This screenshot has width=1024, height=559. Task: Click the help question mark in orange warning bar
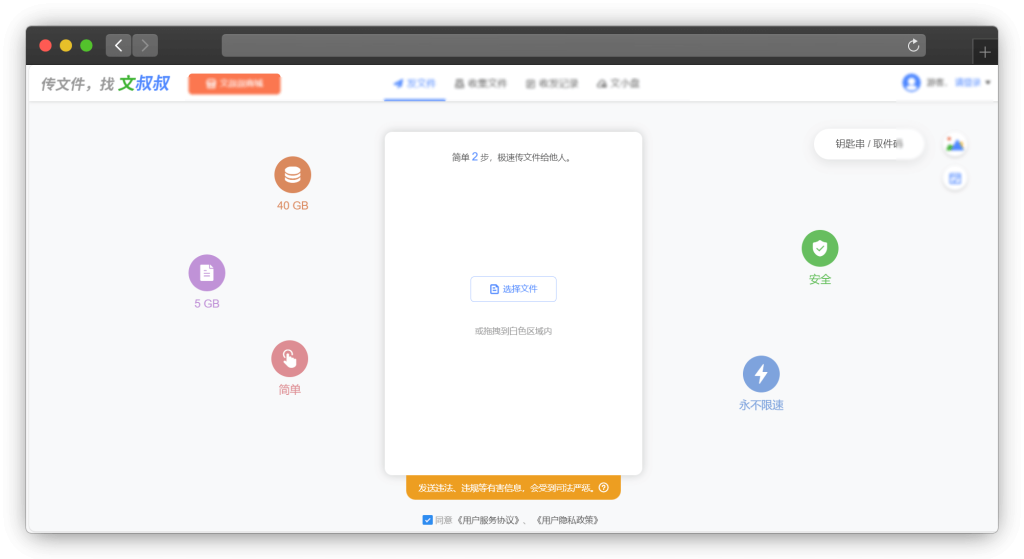[604, 488]
